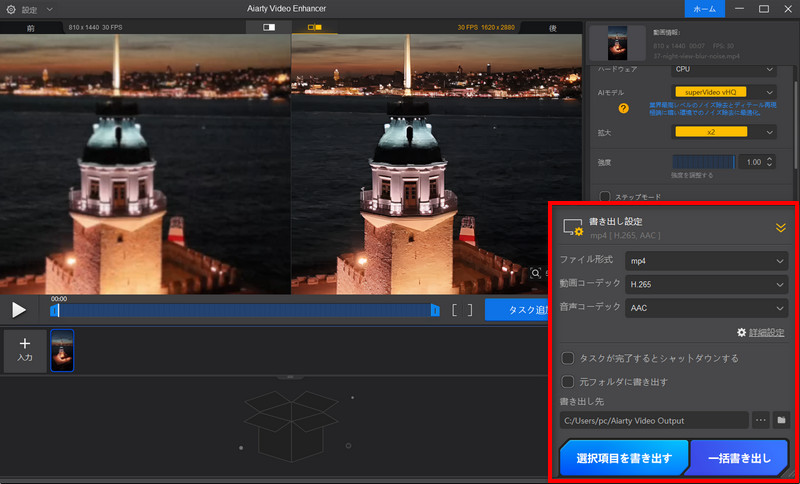Click the 'mp4 [ H.265, AAC ]' summary text

click(626, 235)
